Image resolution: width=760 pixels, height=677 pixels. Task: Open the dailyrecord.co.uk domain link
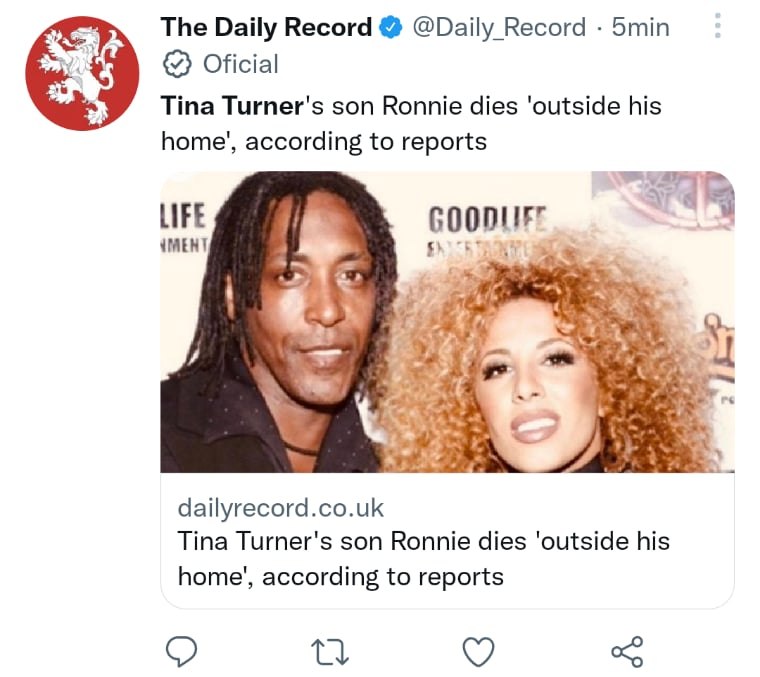[281, 508]
